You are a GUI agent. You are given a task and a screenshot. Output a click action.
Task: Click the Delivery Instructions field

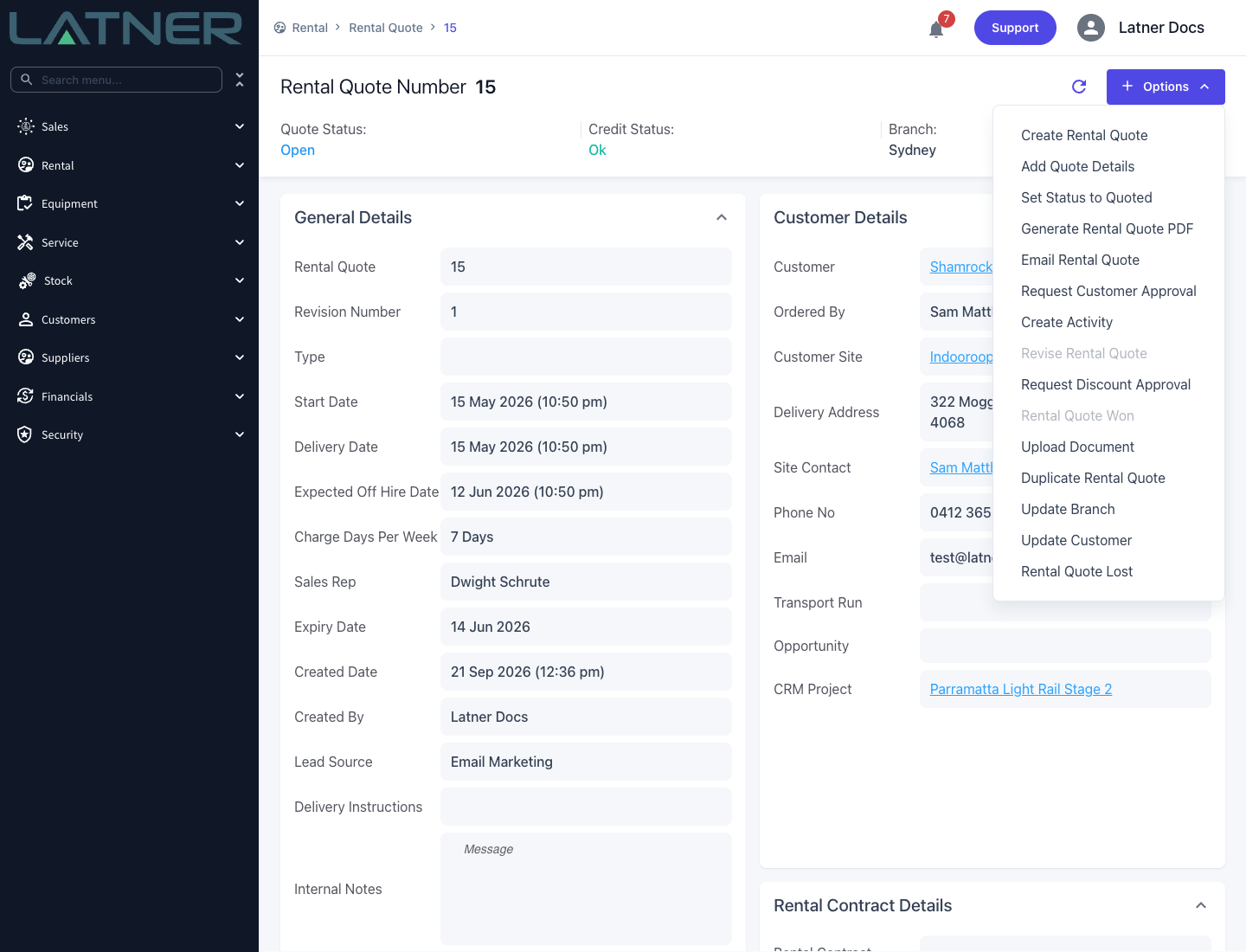coord(586,807)
